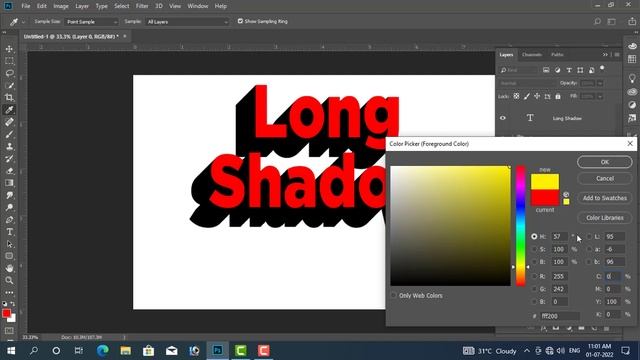
Task: Toggle the layer filter on/off switch
Action: [602, 69]
